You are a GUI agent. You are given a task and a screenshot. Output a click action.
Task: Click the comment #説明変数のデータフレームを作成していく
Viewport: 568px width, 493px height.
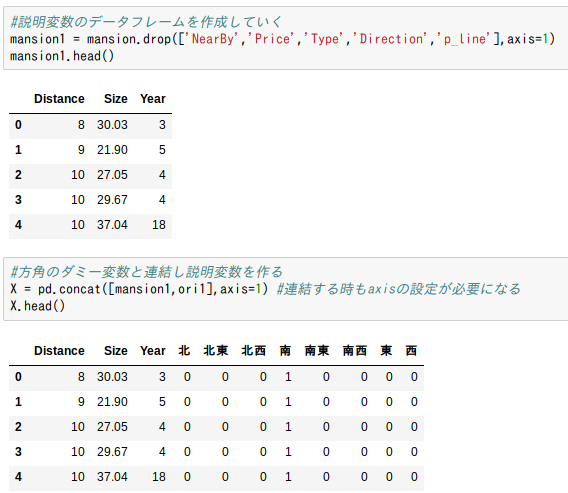pyautogui.click(x=146, y=22)
